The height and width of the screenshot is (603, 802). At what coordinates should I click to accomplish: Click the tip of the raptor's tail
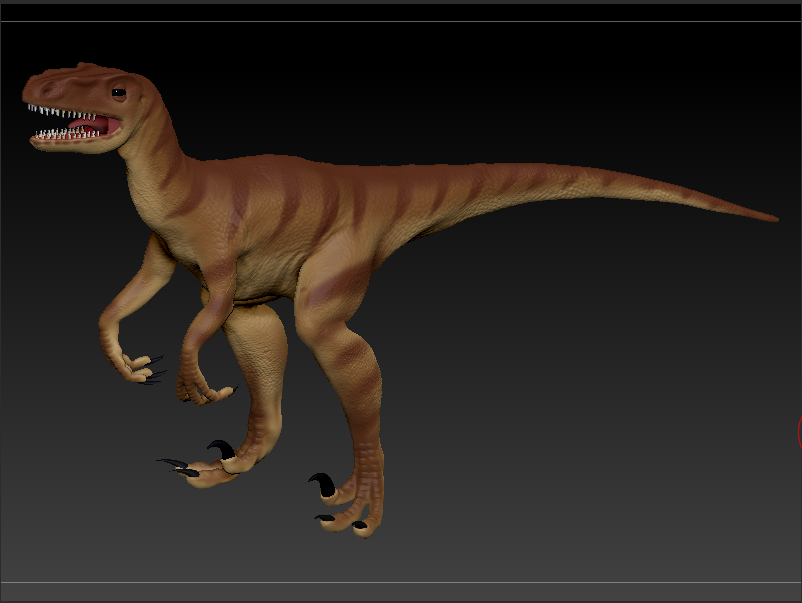pyautogui.click(x=774, y=218)
